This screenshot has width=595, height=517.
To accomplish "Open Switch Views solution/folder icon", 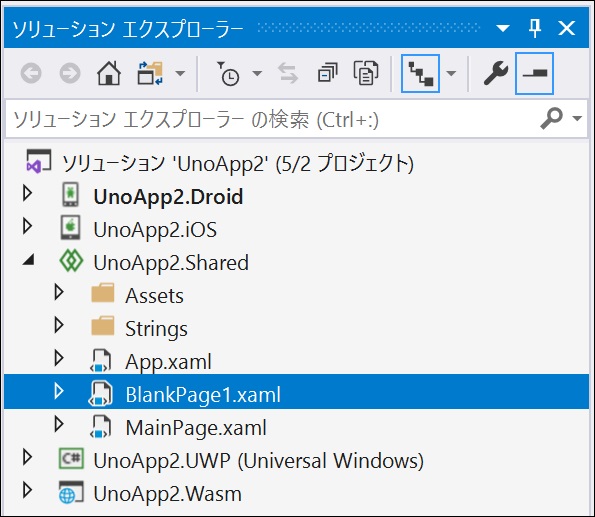I will (150, 73).
